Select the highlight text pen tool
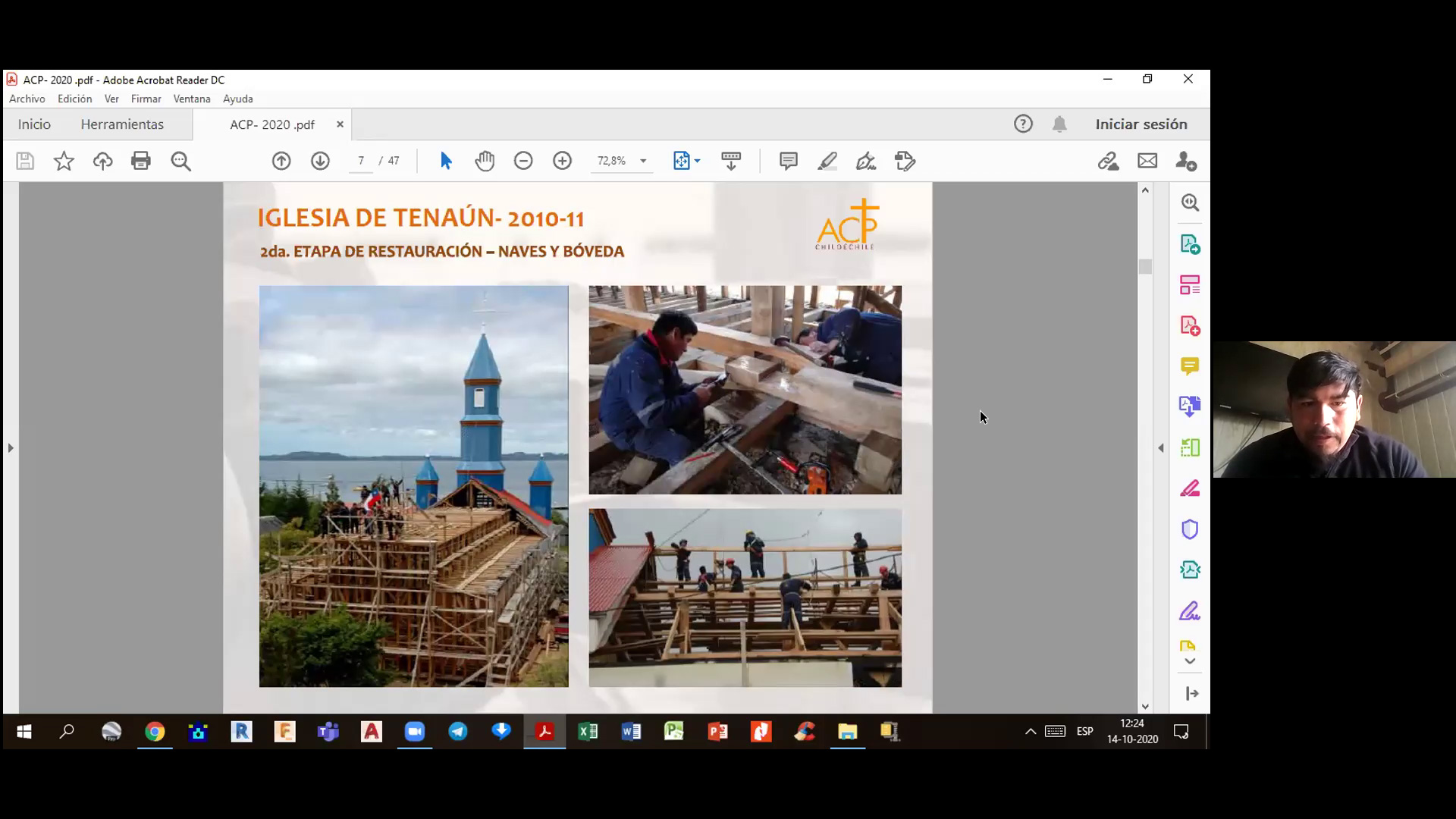Image resolution: width=1456 pixels, height=819 pixels. point(827,161)
